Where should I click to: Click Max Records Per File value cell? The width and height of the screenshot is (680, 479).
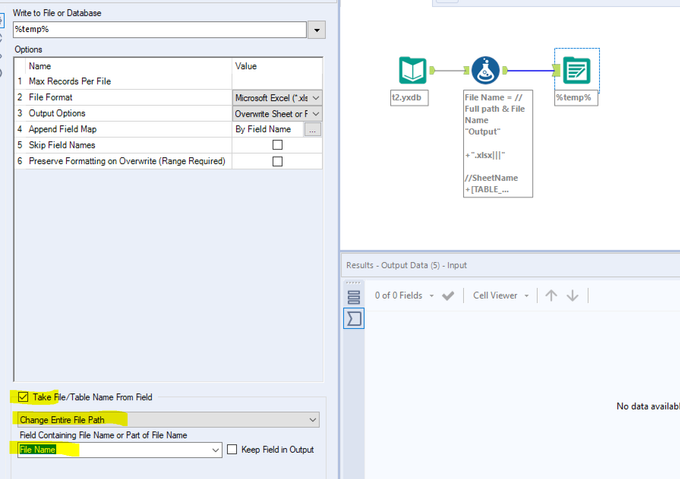click(x=277, y=81)
